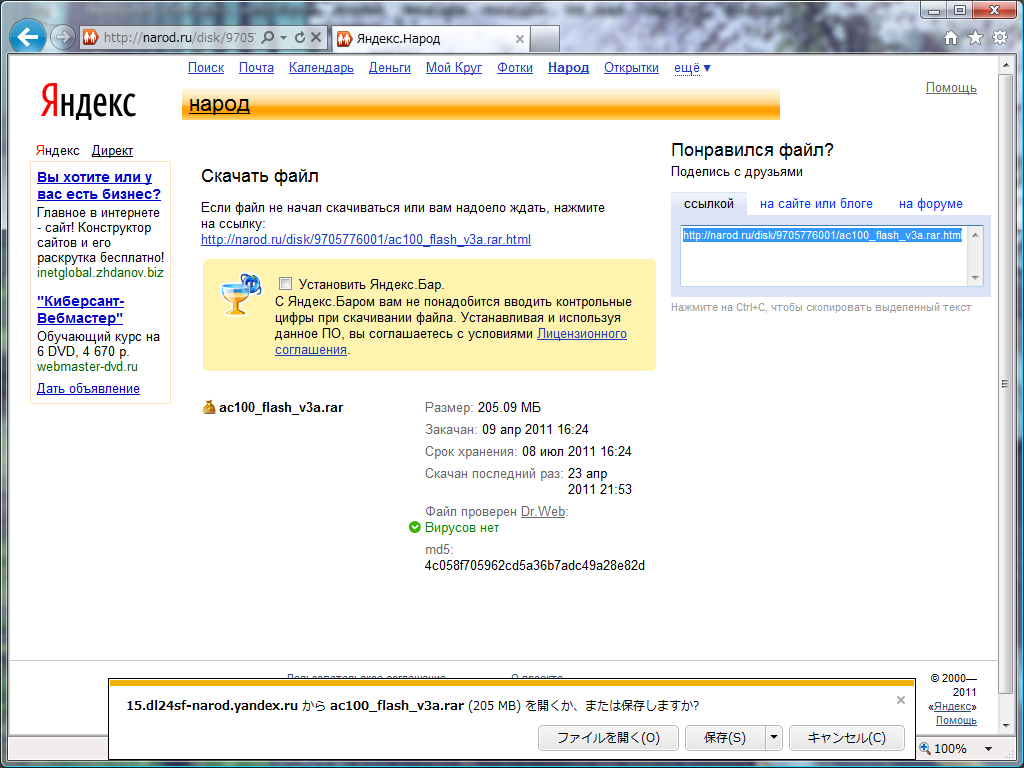
Task: Open the browser Home page icon
Action: click(951, 38)
